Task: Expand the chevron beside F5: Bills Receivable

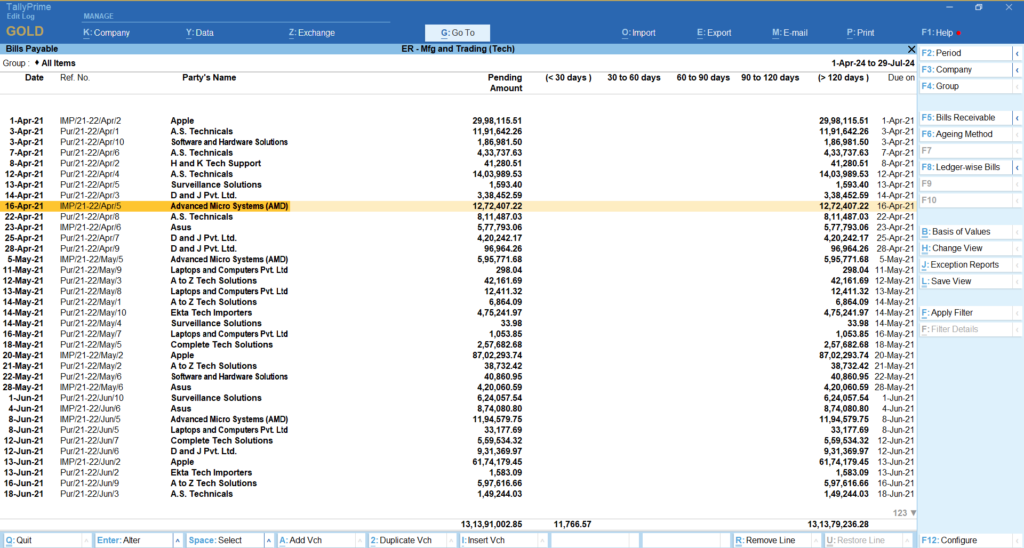Action: tap(1017, 118)
